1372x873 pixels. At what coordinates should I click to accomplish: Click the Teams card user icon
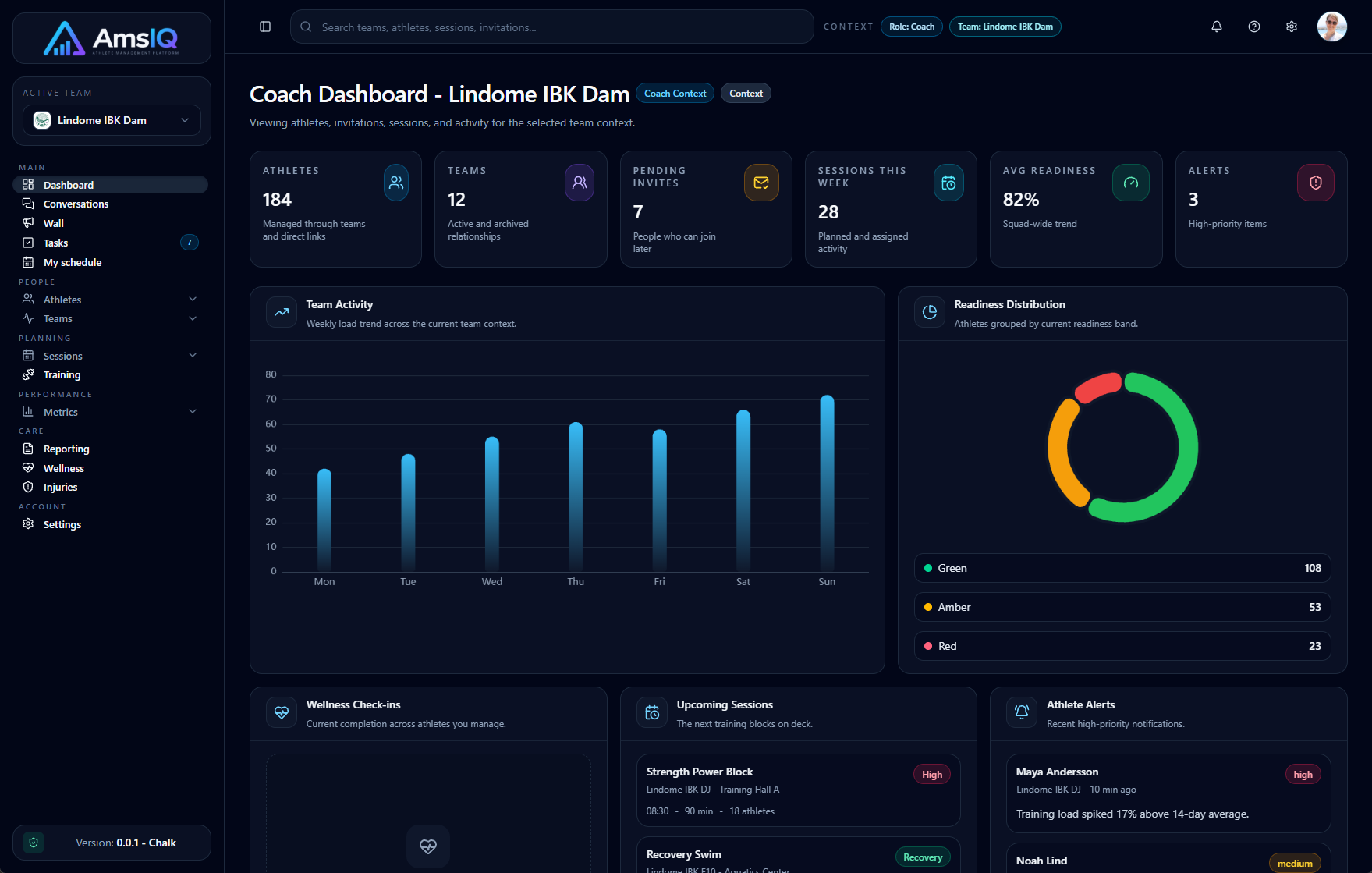[x=580, y=183]
